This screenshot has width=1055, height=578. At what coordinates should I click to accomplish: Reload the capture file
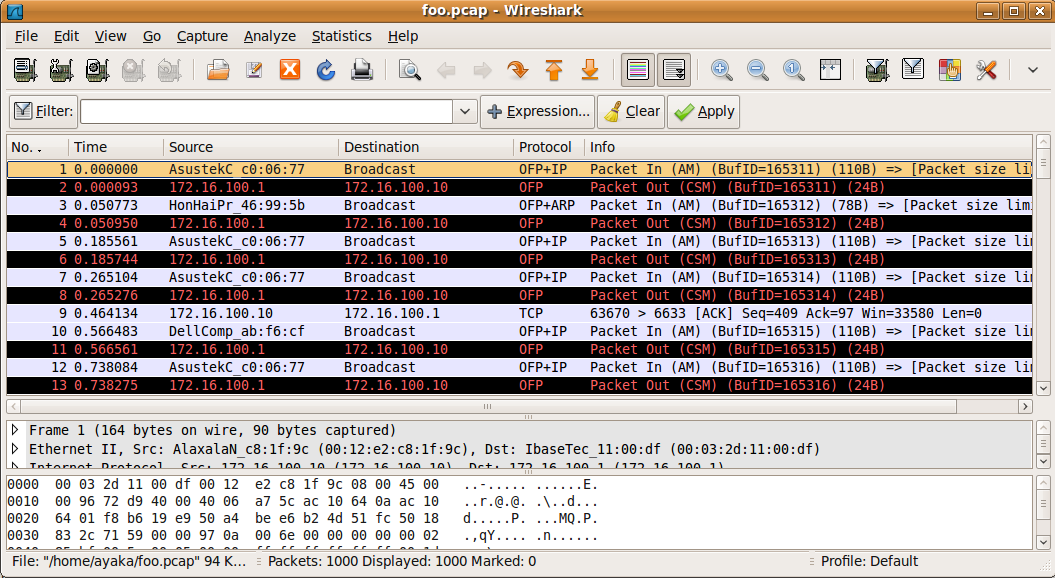tap(326, 70)
